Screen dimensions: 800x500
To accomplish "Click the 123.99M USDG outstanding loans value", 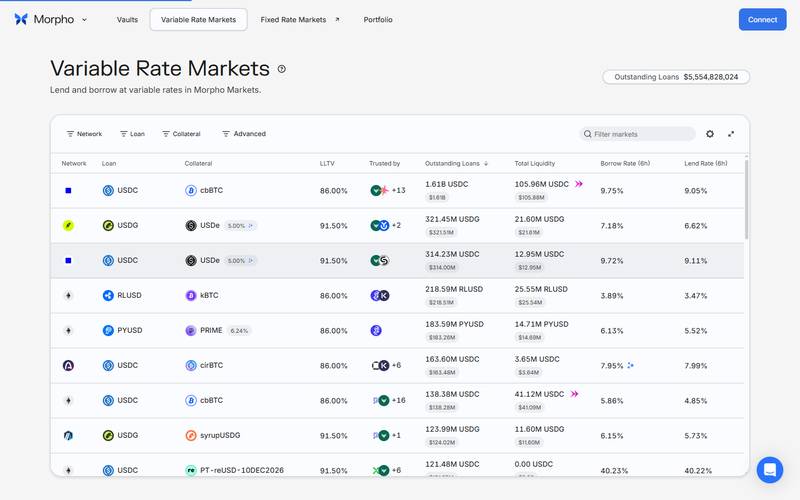I will click(452, 429).
